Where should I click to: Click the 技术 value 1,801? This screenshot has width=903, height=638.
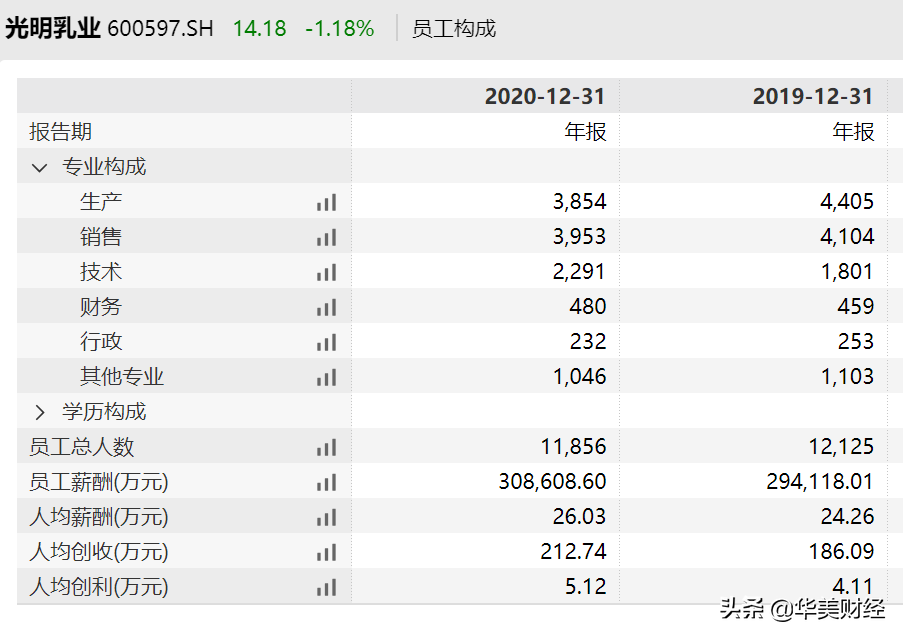tap(847, 272)
